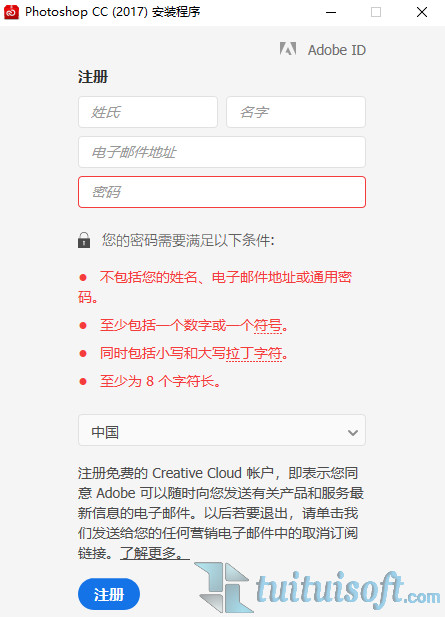Submit with the blue 注册 button

109,594
